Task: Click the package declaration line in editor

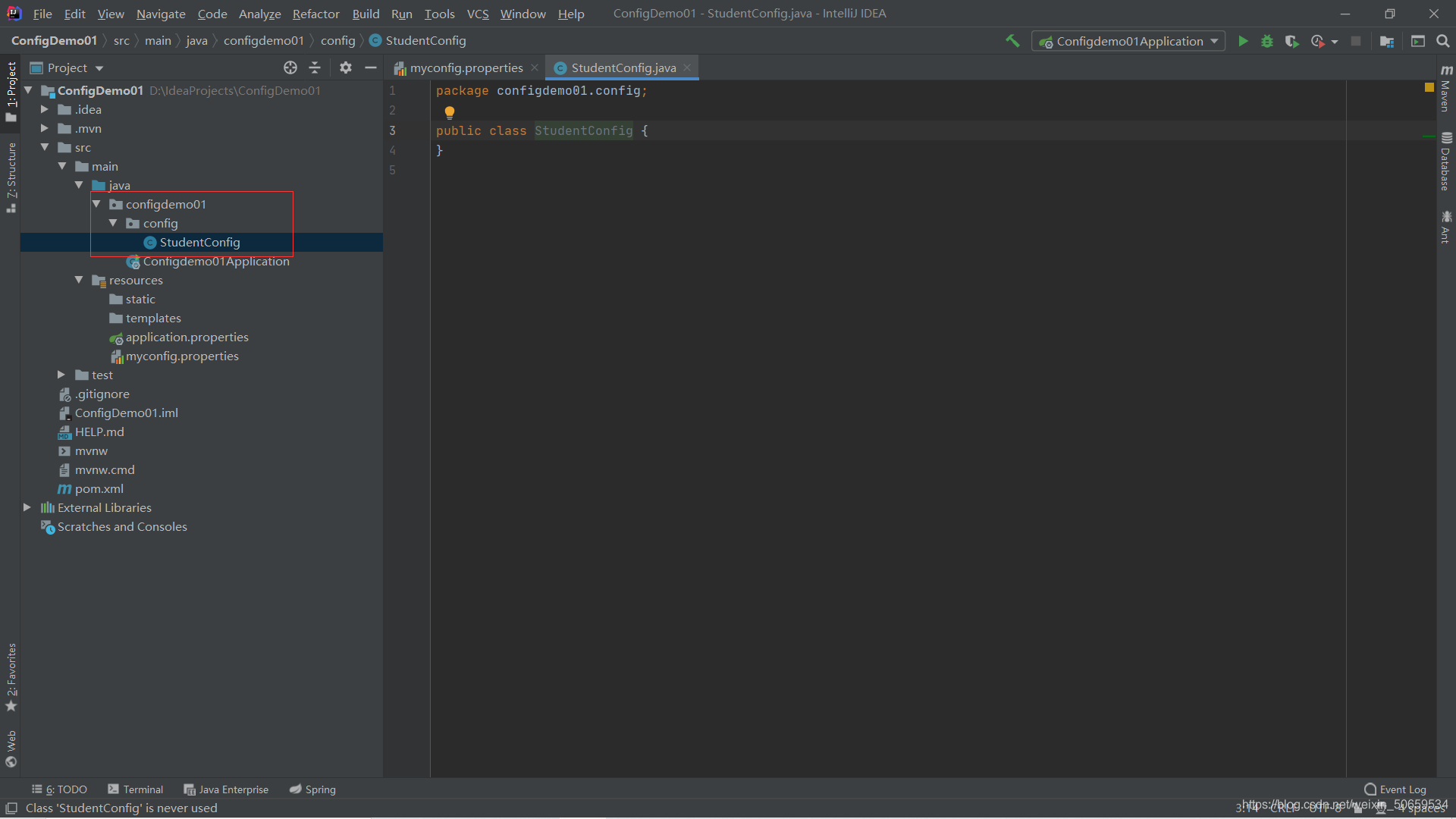Action: [x=541, y=90]
